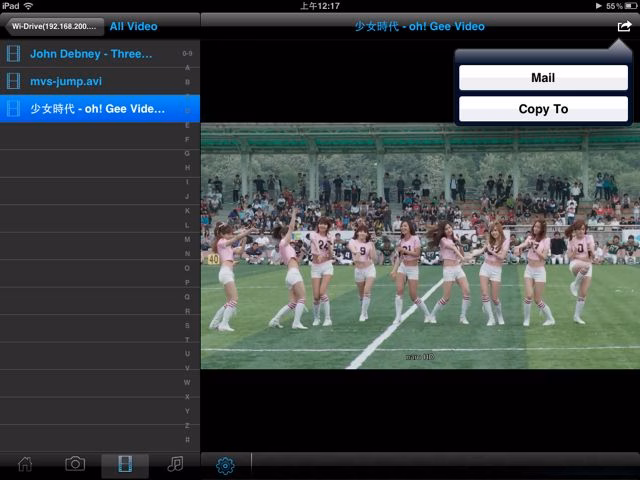Go back to Wi-Drive device list
640x480 pixels.
pos(54,27)
